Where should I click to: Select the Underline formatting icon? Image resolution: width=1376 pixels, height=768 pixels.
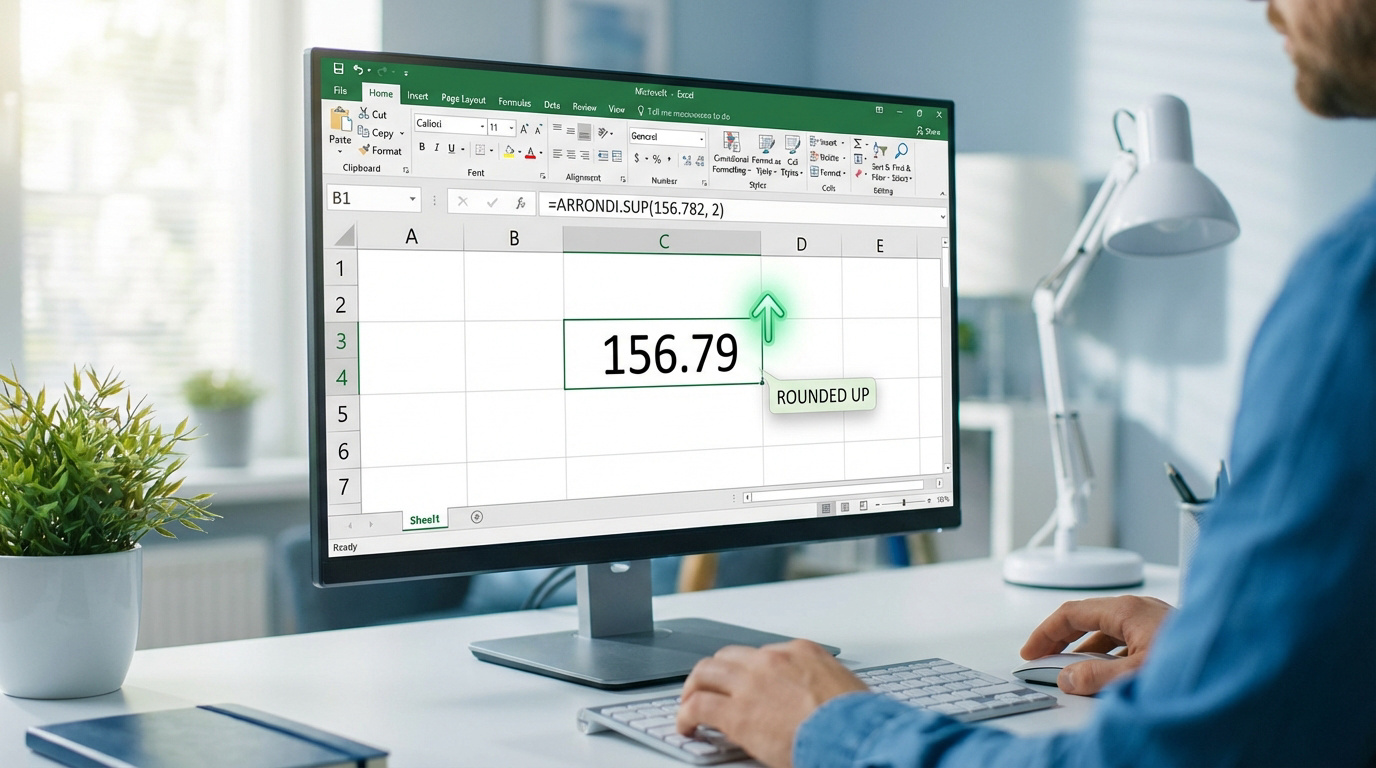click(x=450, y=148)
